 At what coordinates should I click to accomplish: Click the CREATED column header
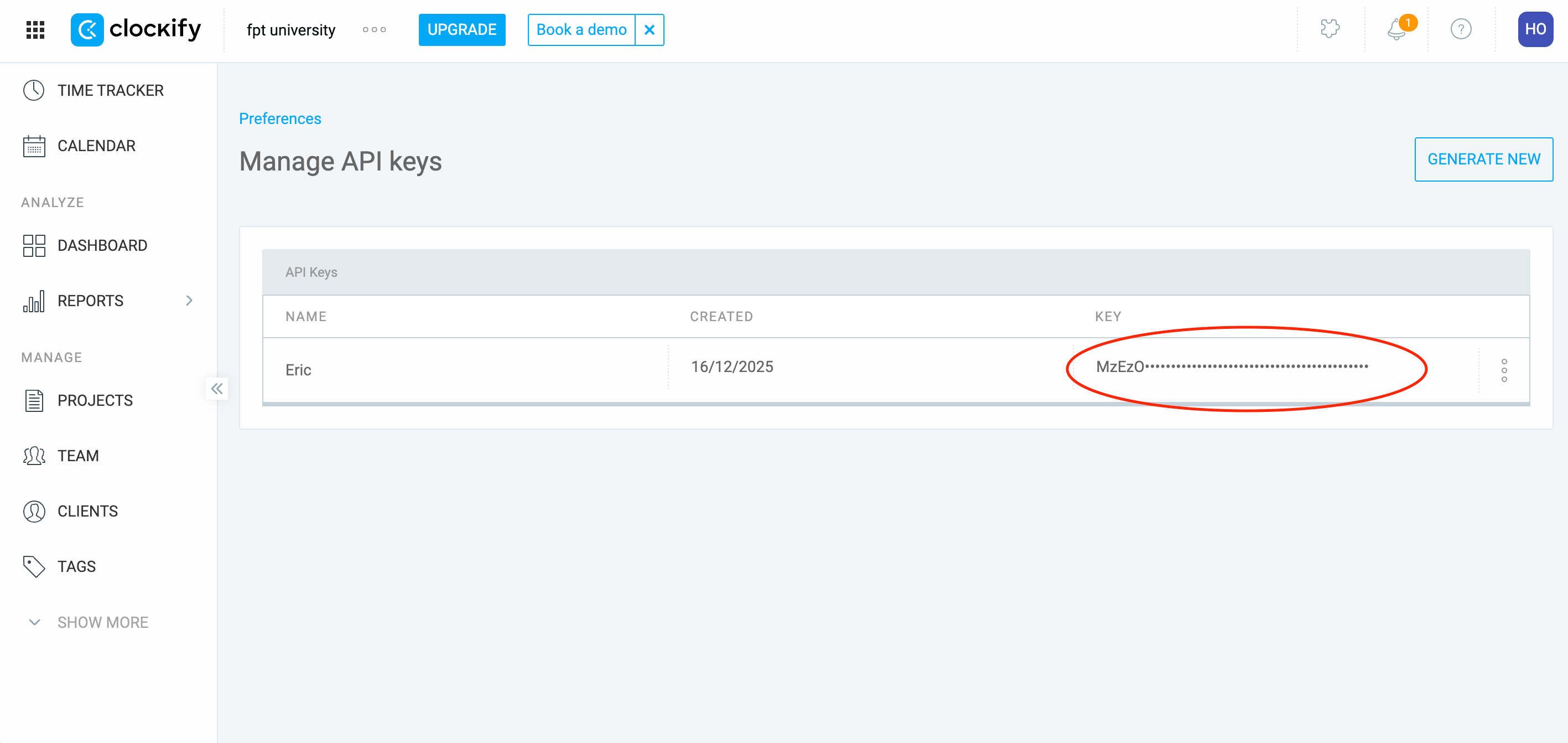coord(721,317)
